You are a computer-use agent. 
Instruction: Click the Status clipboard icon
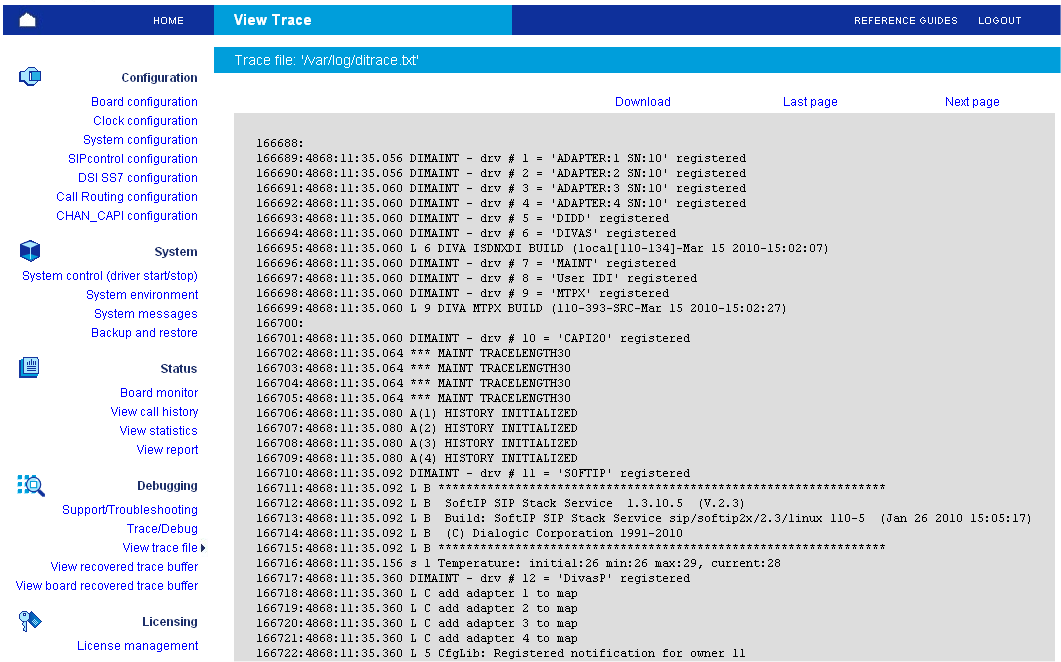coord(29,367)
